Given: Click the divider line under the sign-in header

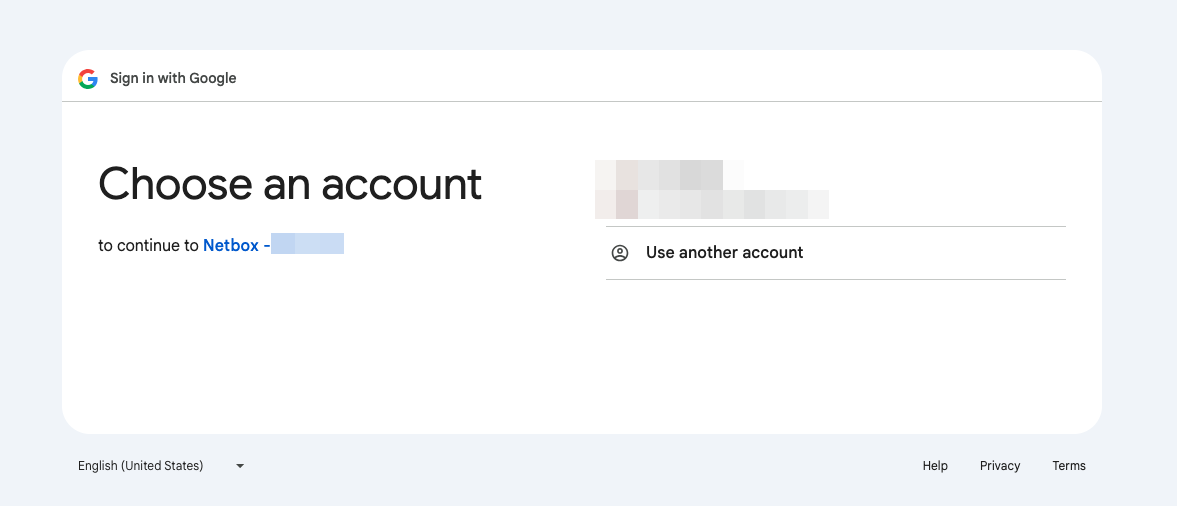Looking at the screenshot, I should click(582, 101).
